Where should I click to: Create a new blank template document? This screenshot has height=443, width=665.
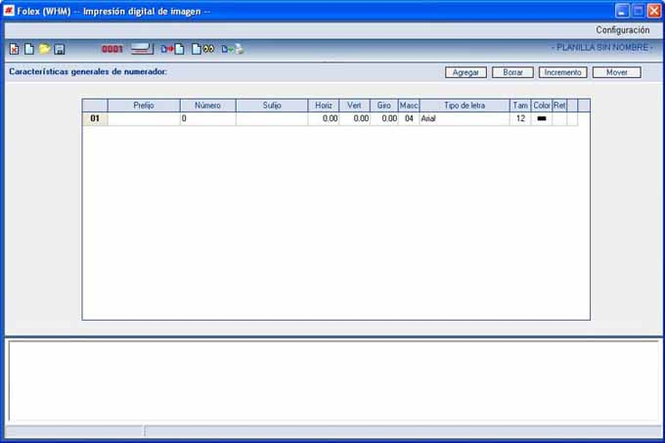[x=29, y=49]
